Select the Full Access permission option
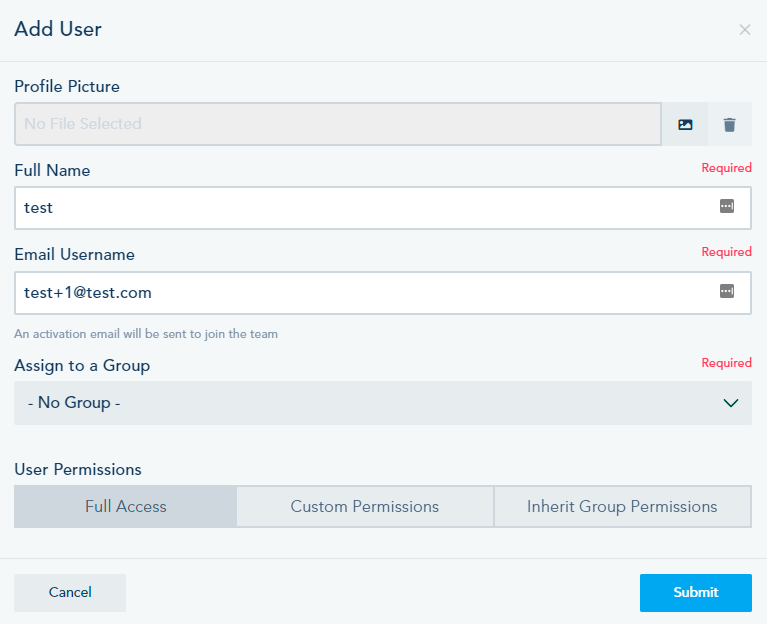 coord(126,506)
